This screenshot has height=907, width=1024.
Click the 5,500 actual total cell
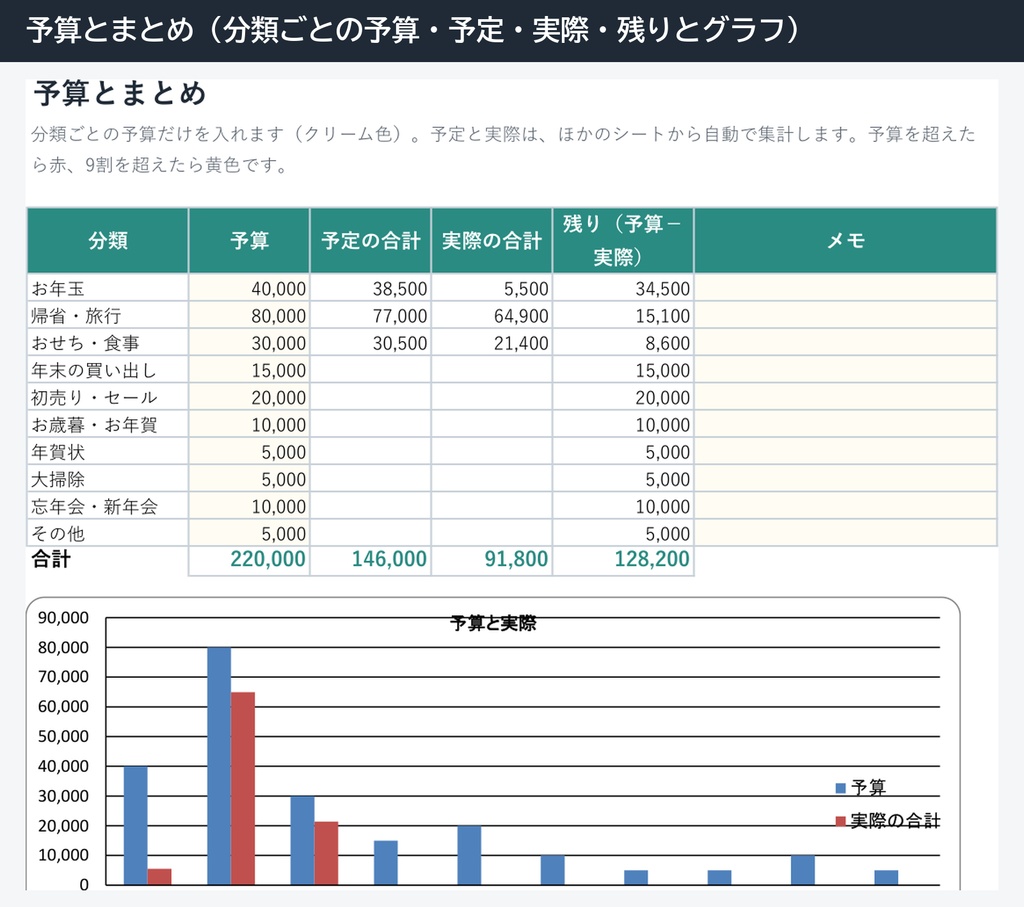pyautogui.click(x=492, y=288)
